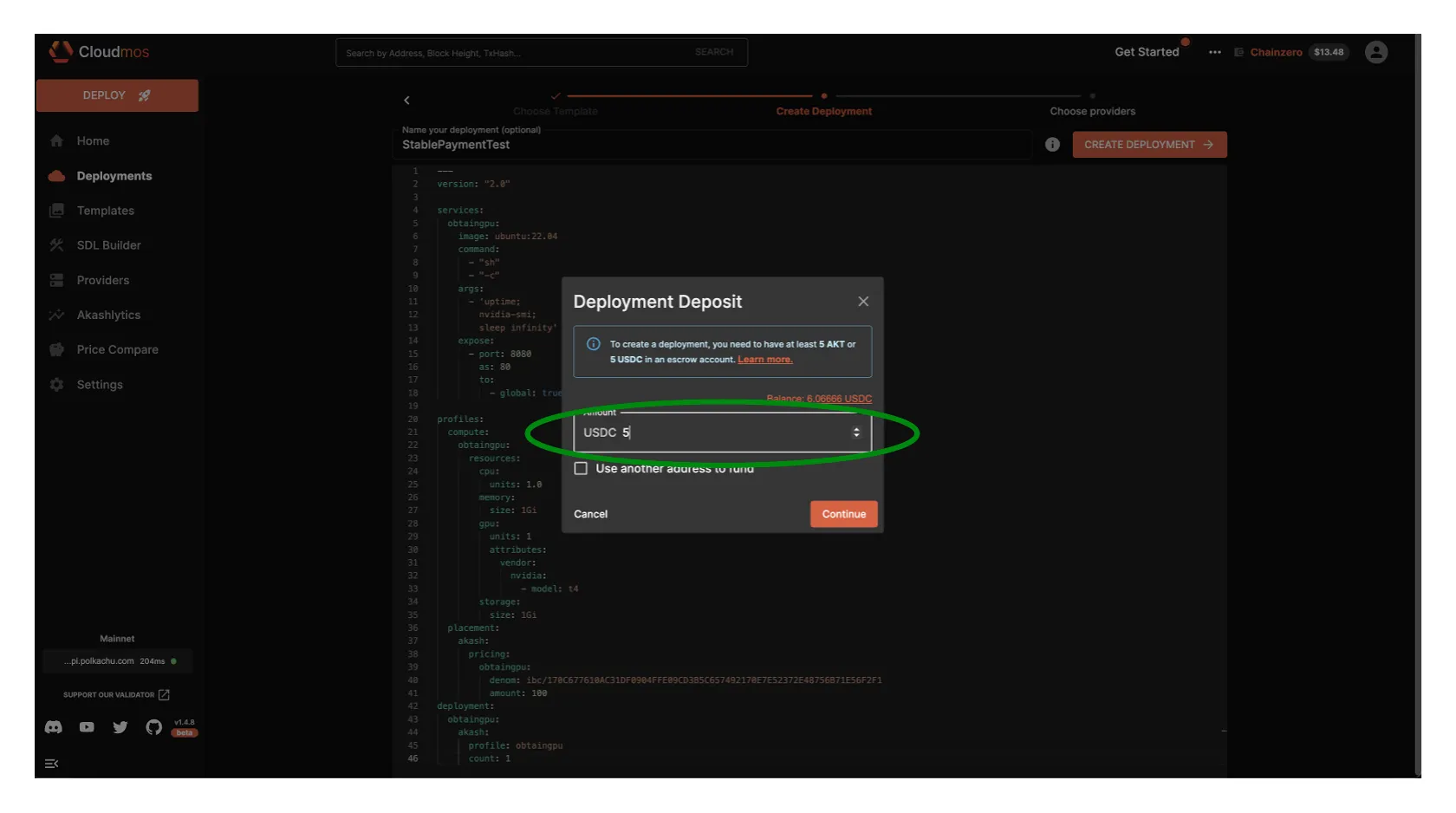Enable Use another address to fund
The height and width of the screenshot is (813, 1456).
tap(581, 468)
